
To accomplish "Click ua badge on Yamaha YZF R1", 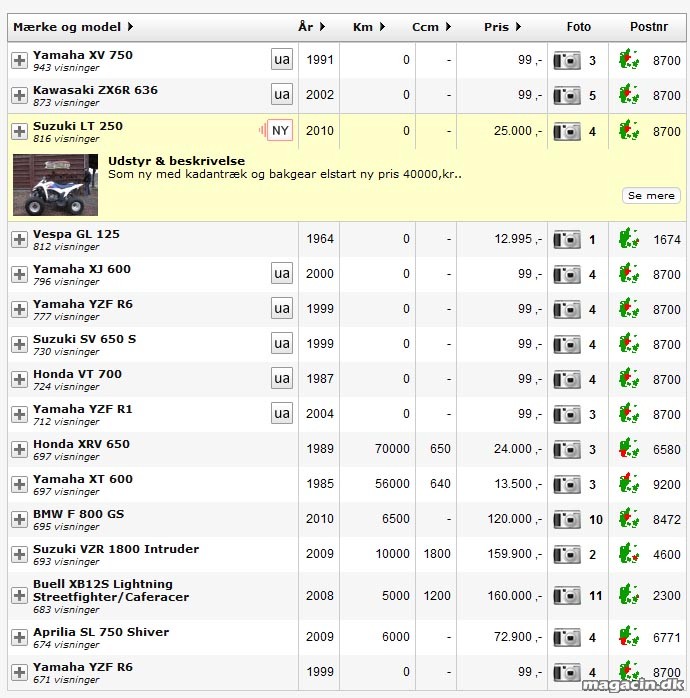I will (282, 414).
